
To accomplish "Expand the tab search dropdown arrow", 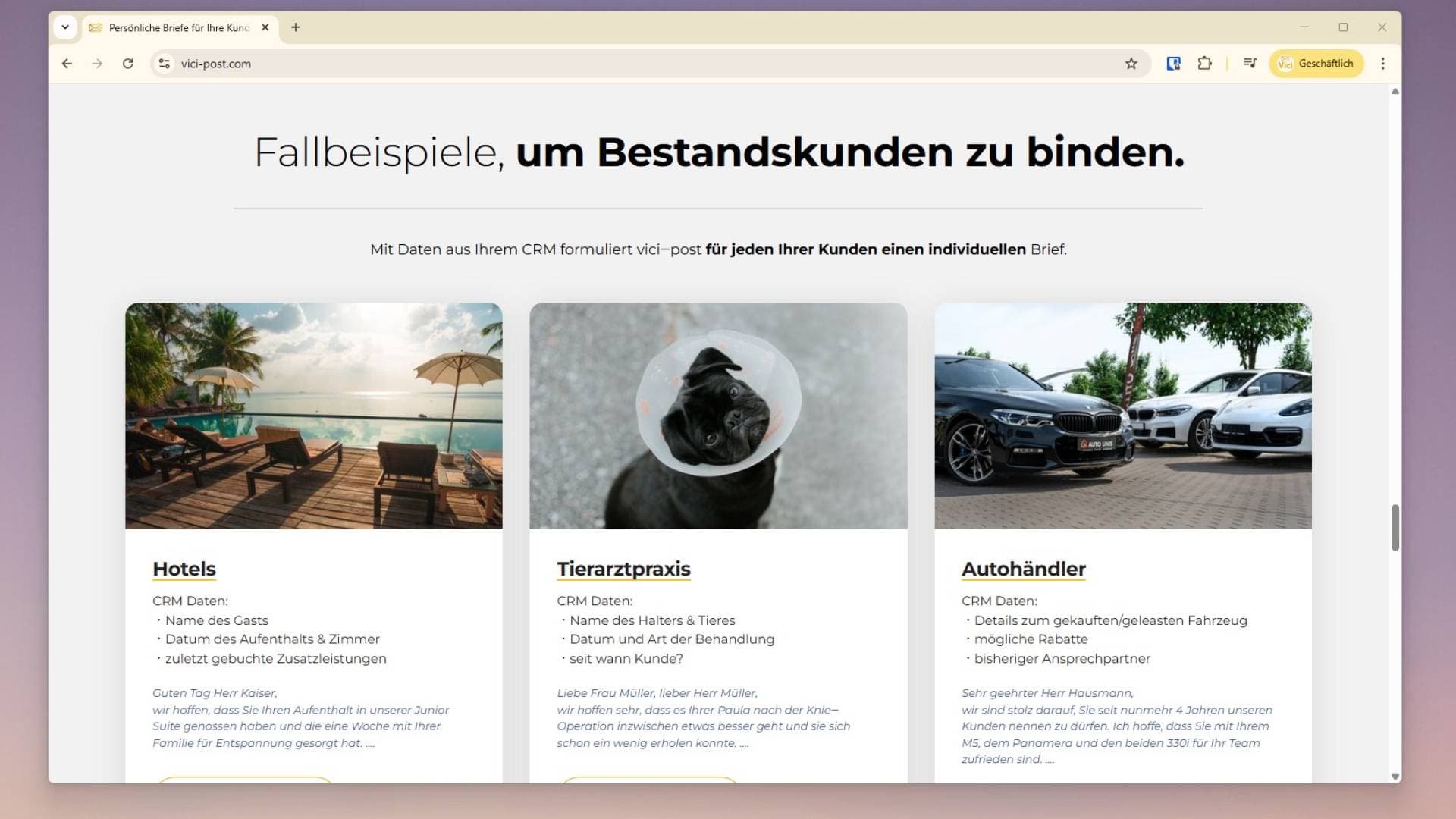I will click(65, 27).
